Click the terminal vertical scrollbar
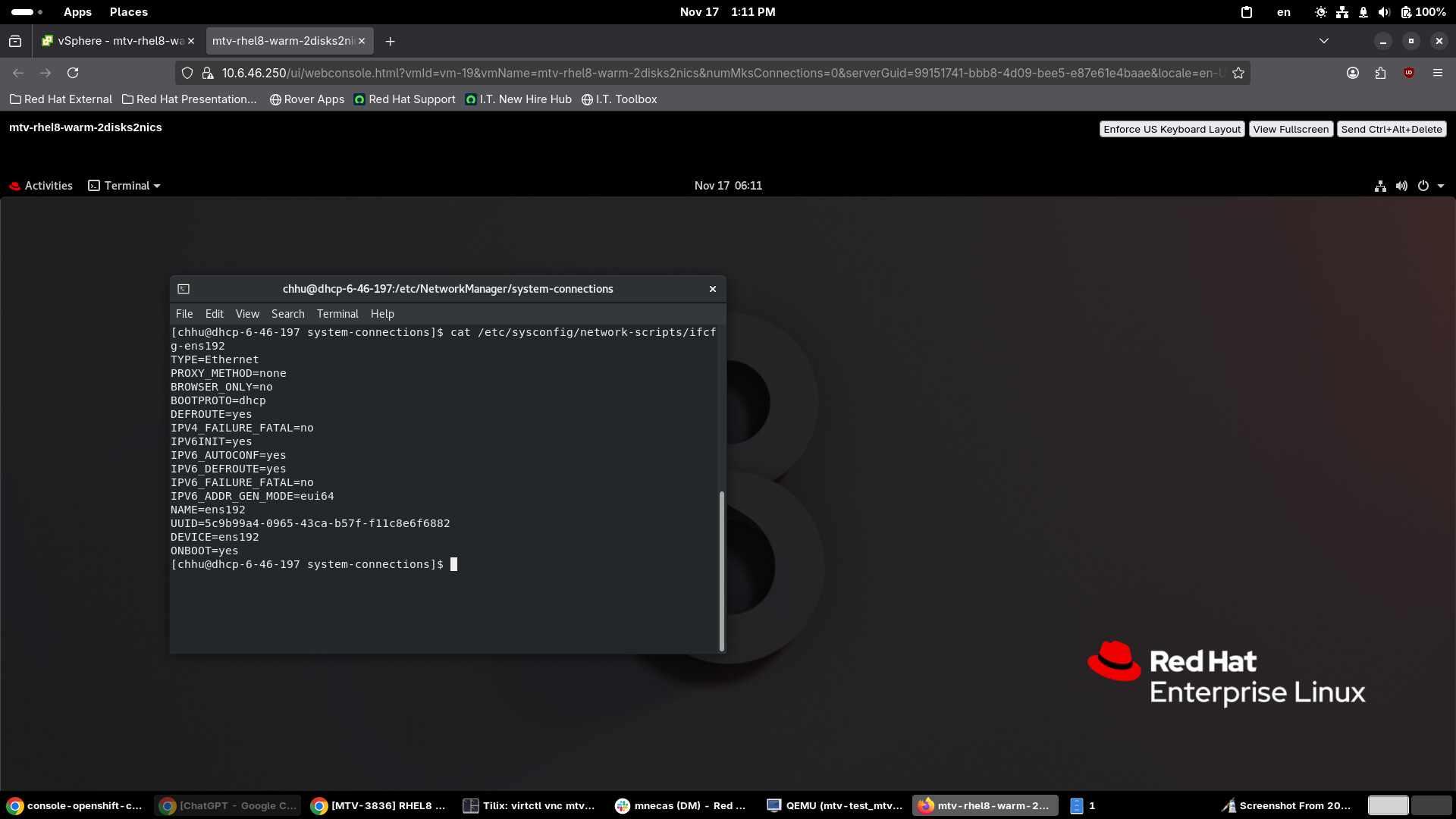Image resolution: width=1456 pixels, height=819 pixels. 721,569
